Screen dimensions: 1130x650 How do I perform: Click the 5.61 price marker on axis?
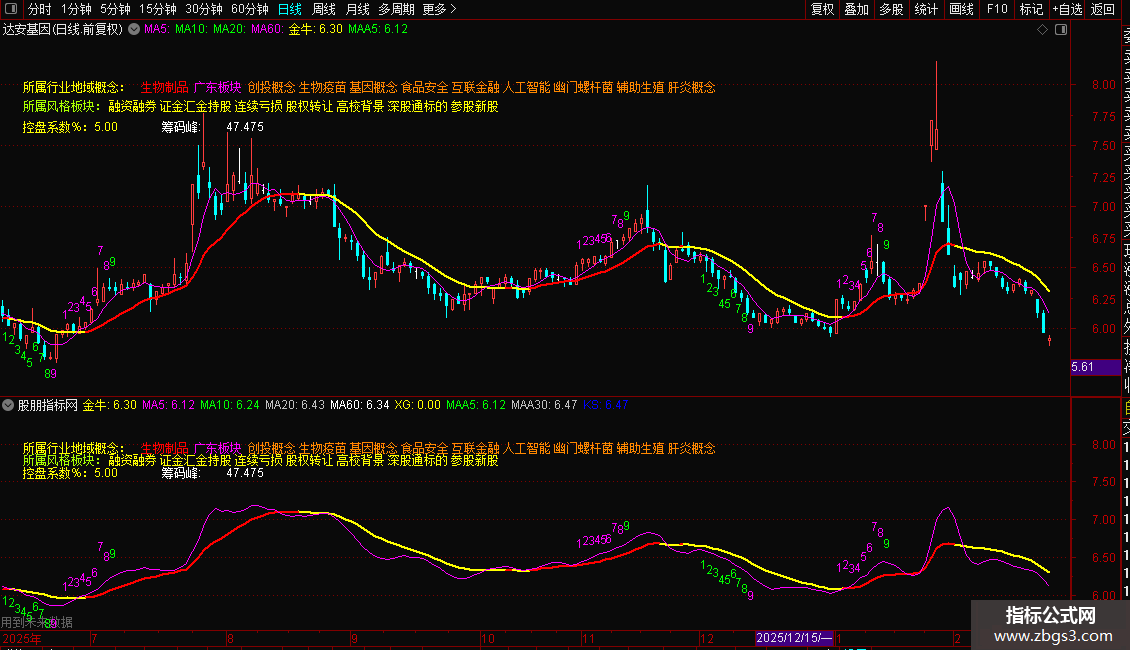[1095, 367]
